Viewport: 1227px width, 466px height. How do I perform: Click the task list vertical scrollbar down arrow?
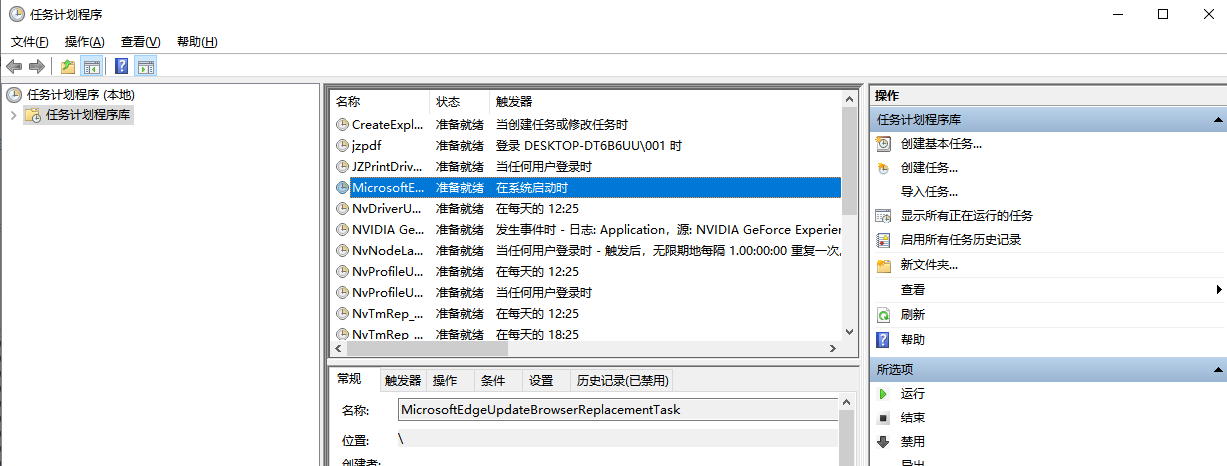coord(849,332)
